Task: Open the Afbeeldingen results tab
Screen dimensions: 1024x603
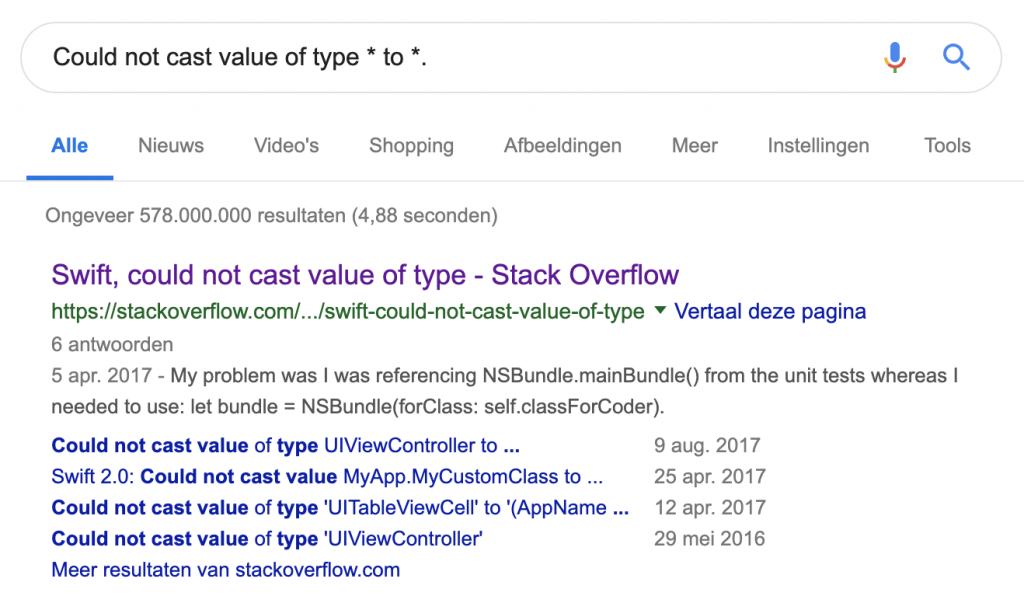Action: (x=562, y=146)
